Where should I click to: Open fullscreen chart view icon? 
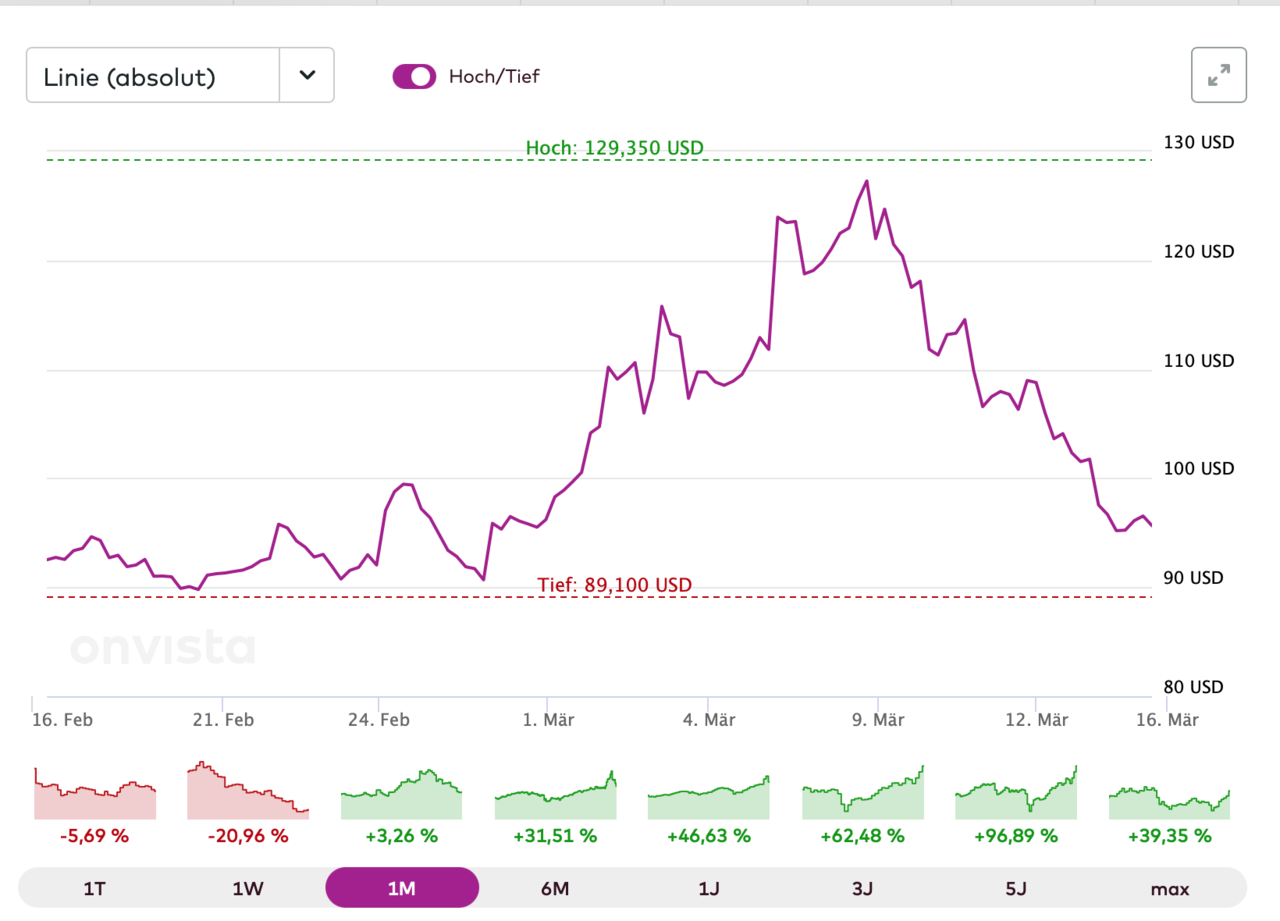[x=1219, y=75]
